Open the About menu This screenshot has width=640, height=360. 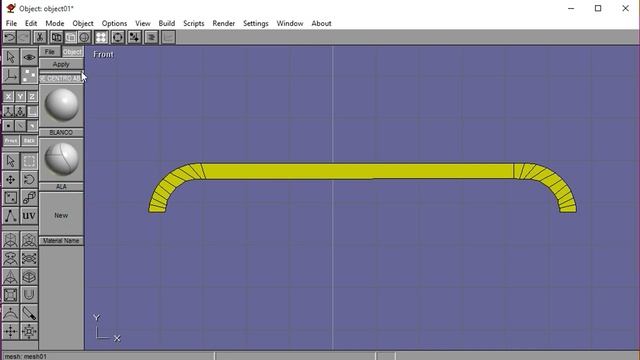point(321,23)
